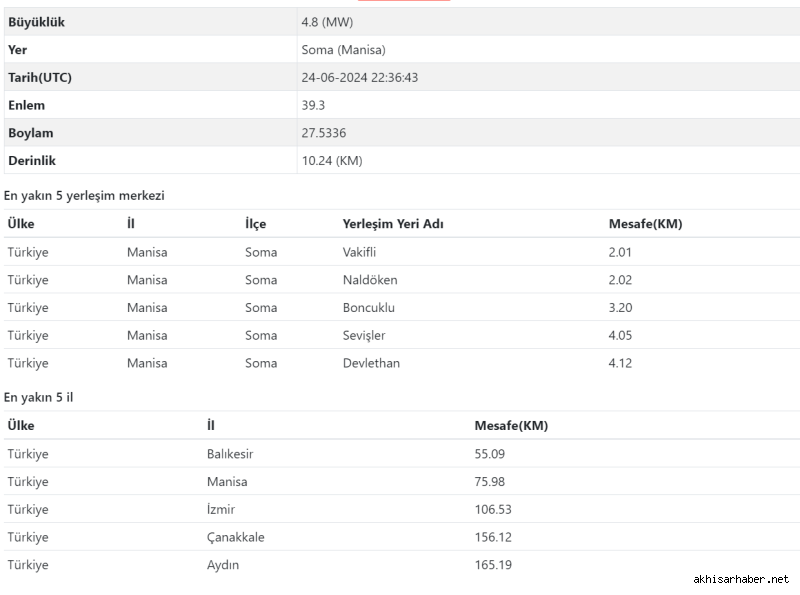Select the latitude value 39.3
The image size is (800, 595).
313,105
